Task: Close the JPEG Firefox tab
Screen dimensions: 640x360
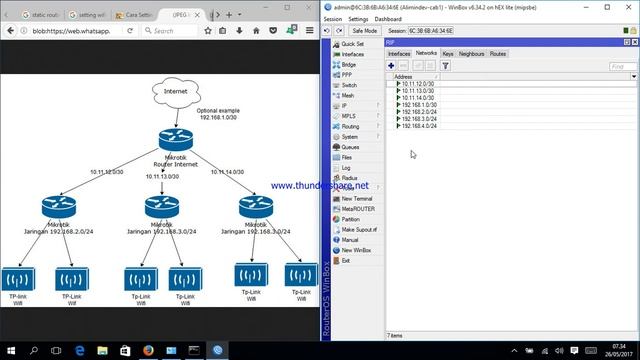Action: [197, 15]
